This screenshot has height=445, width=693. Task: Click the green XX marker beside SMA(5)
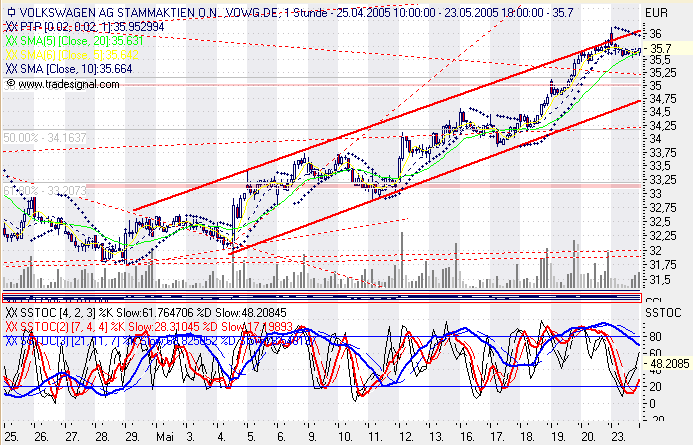tap(11, 41)
